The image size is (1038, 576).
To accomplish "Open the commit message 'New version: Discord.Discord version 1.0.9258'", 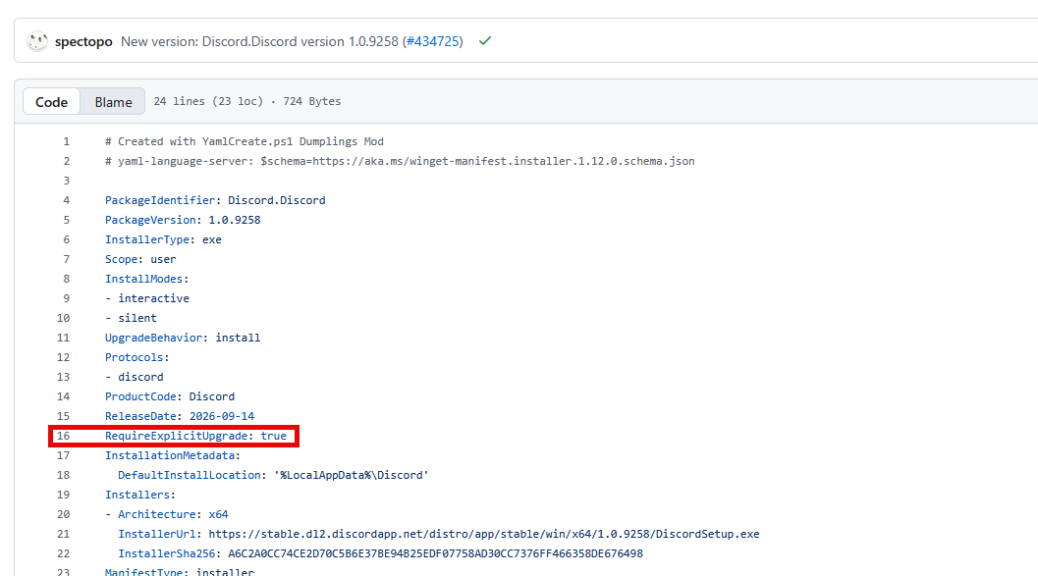I will (260, 41).
